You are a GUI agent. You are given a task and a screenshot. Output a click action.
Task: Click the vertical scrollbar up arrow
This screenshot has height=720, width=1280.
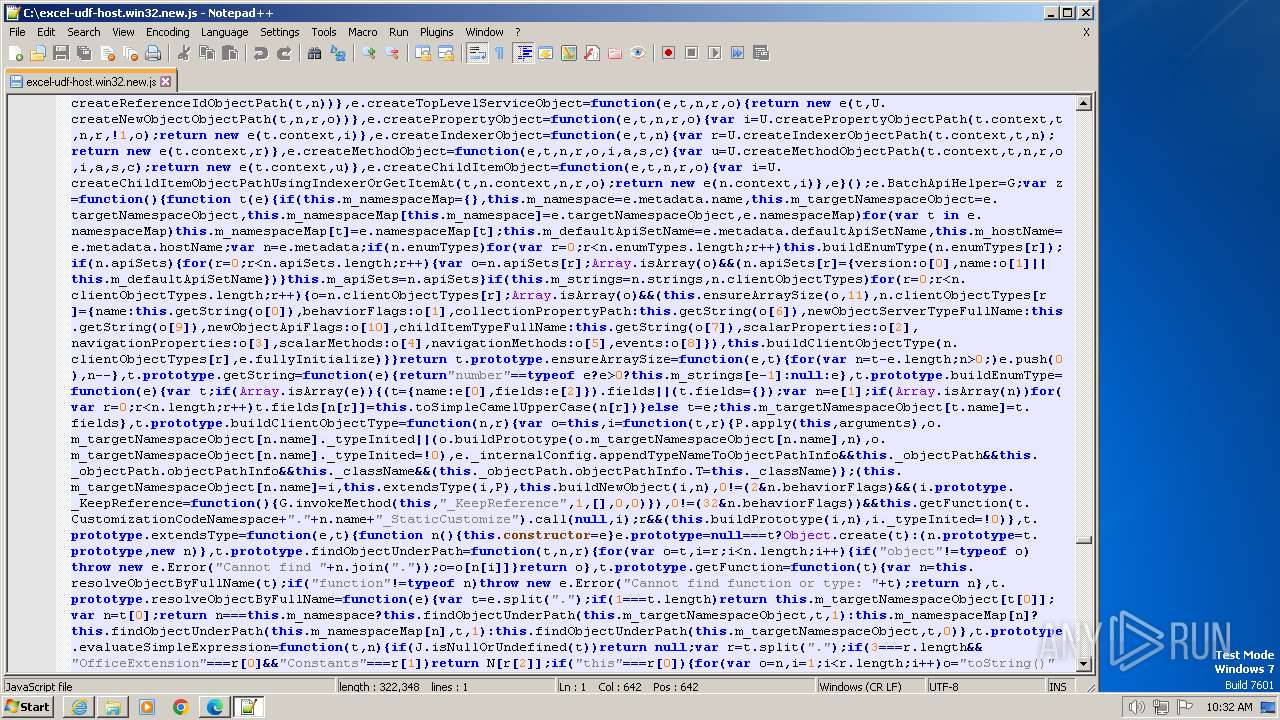tap(1085, 103)
